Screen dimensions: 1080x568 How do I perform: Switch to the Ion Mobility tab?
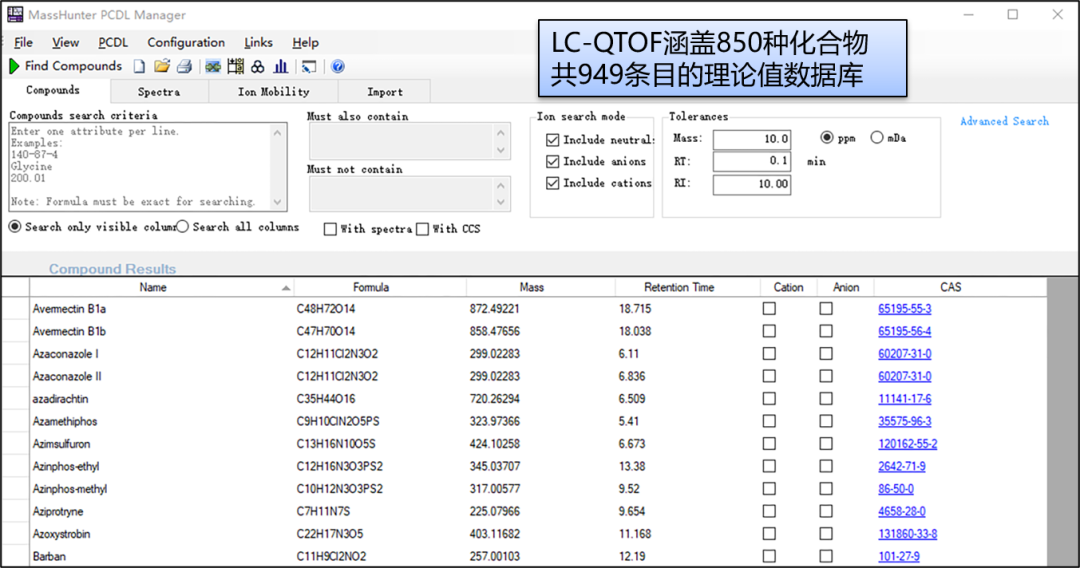(273, 92)
